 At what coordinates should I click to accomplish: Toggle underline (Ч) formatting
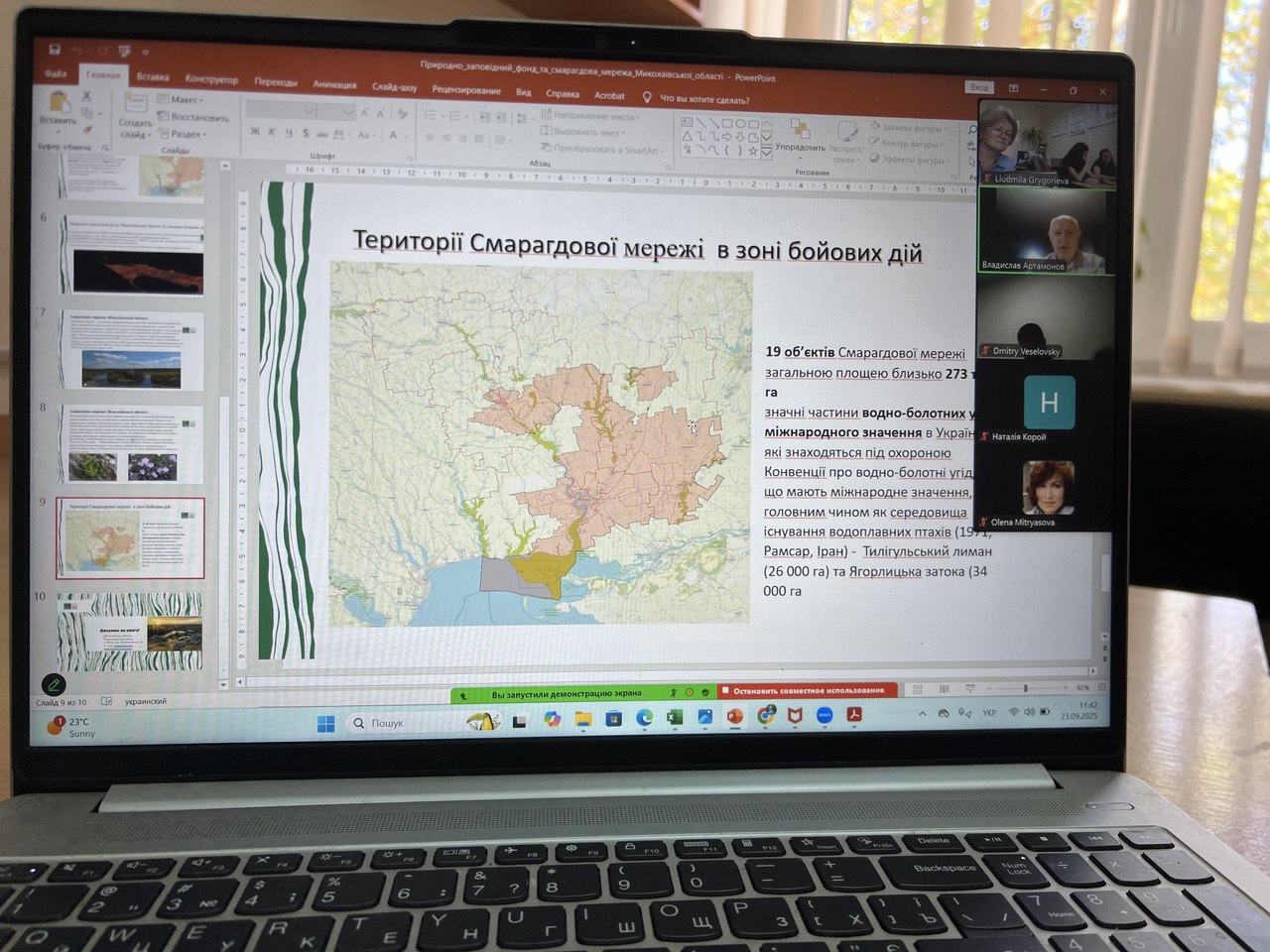pos(289,132)
